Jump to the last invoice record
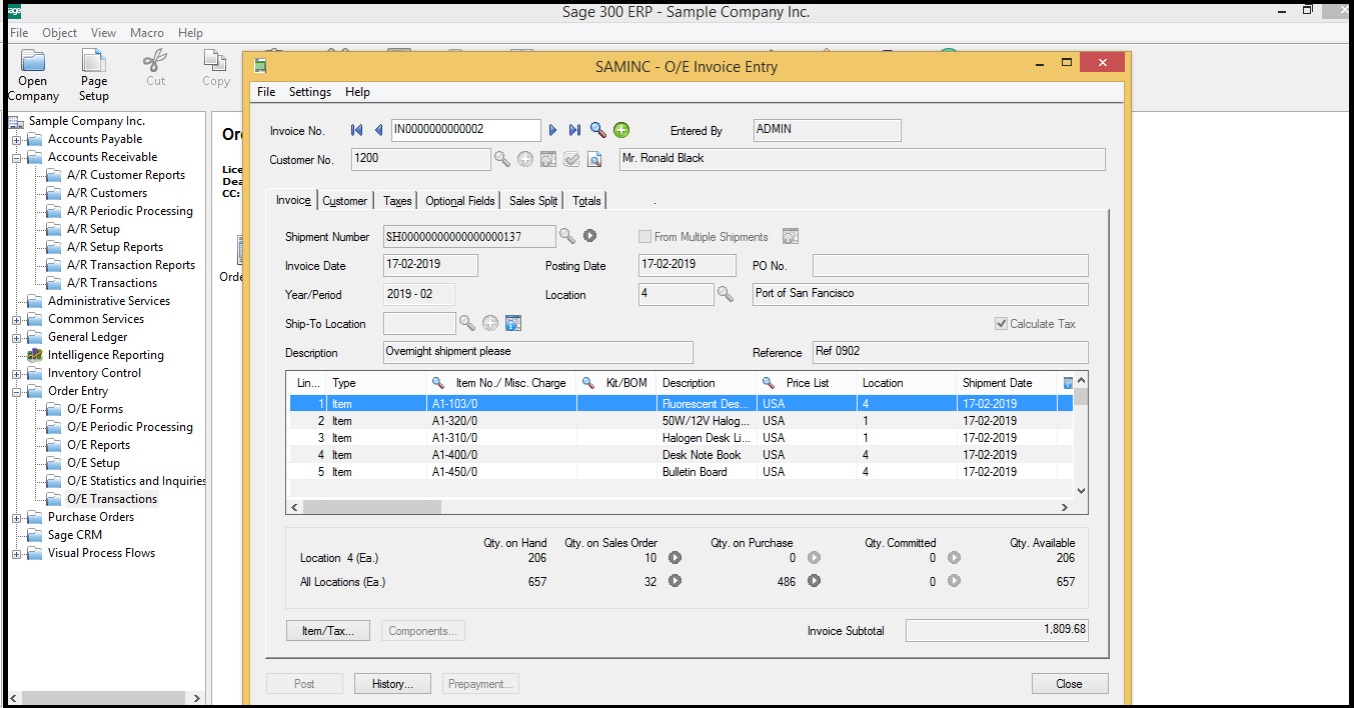1354x708 pixels. pyautogui.click(x=574, y=130)
